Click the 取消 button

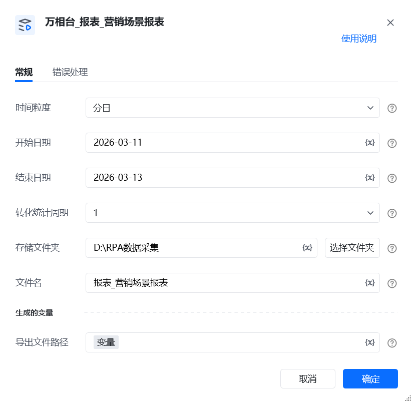(x=308, y=379)
